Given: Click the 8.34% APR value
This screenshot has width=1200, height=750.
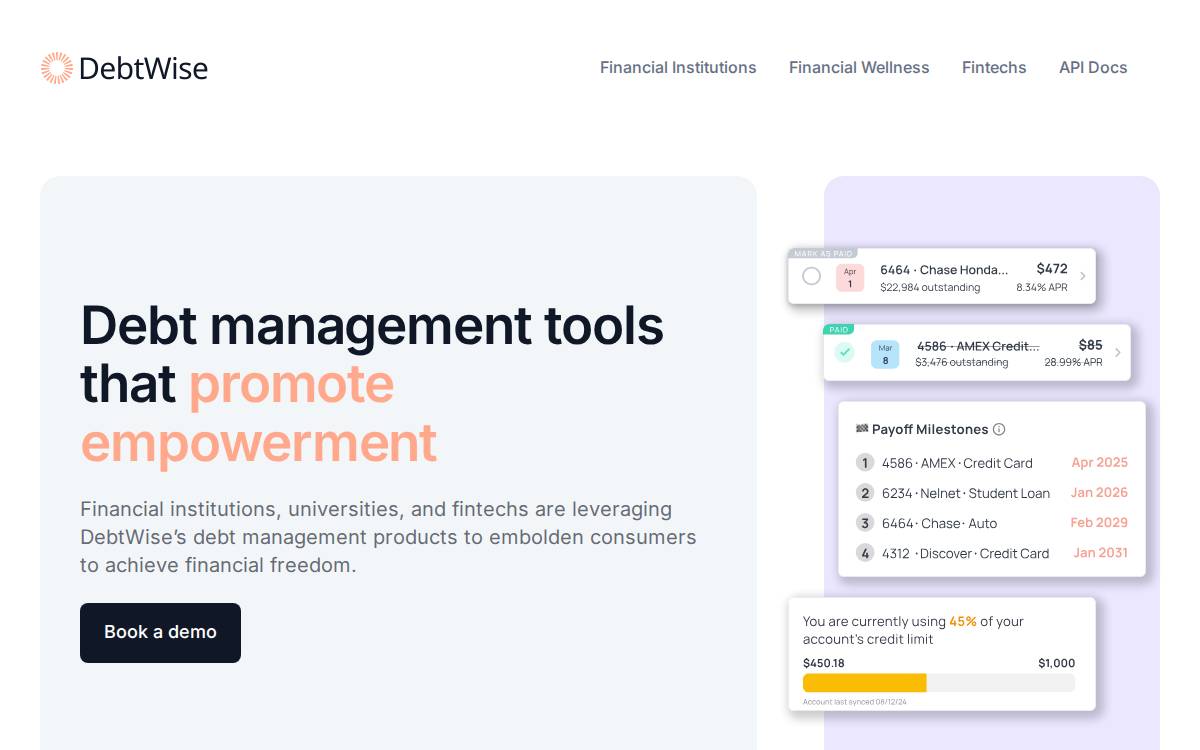Looking at the screenshot, I should [1042, 288].
